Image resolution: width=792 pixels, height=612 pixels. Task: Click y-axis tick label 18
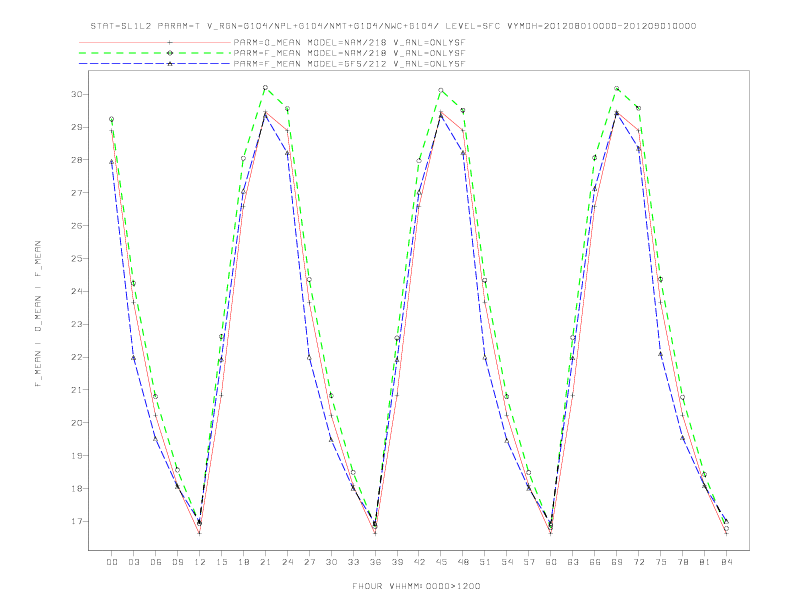77,488
